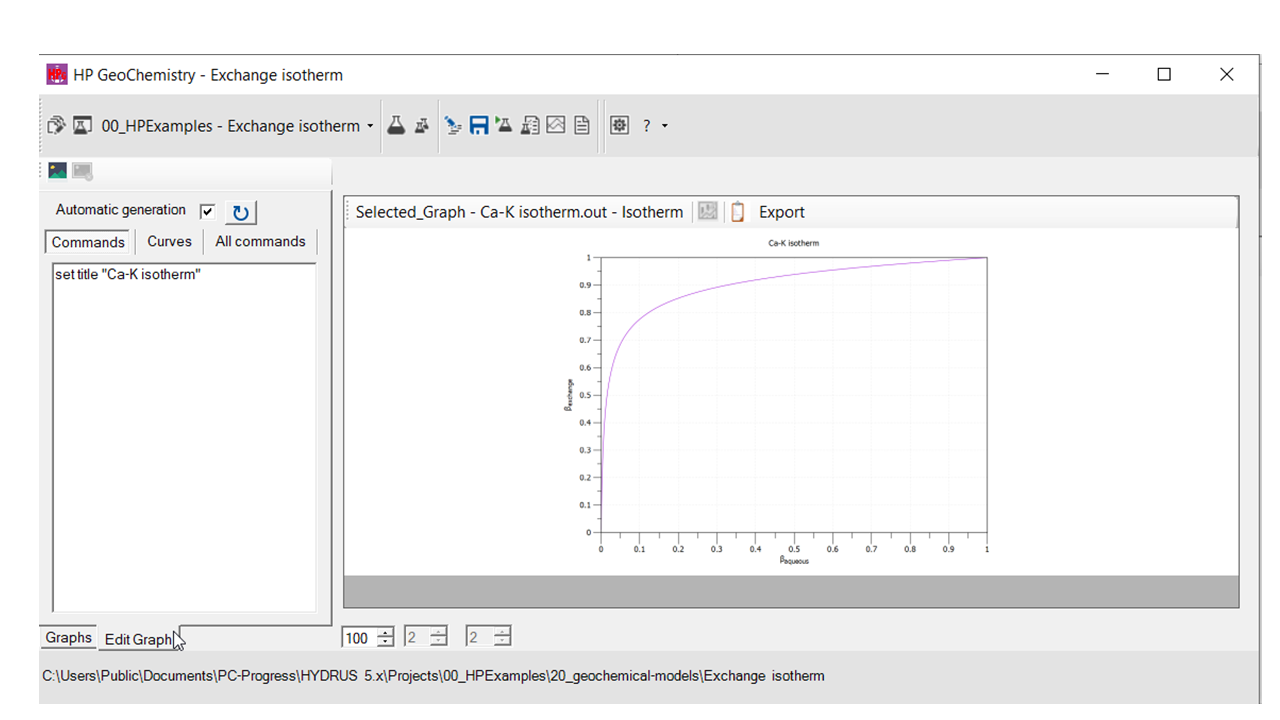The height and width of the screenshot is (720, 1280).
Task: Click the value field showing 100
Action: [357, 638]
